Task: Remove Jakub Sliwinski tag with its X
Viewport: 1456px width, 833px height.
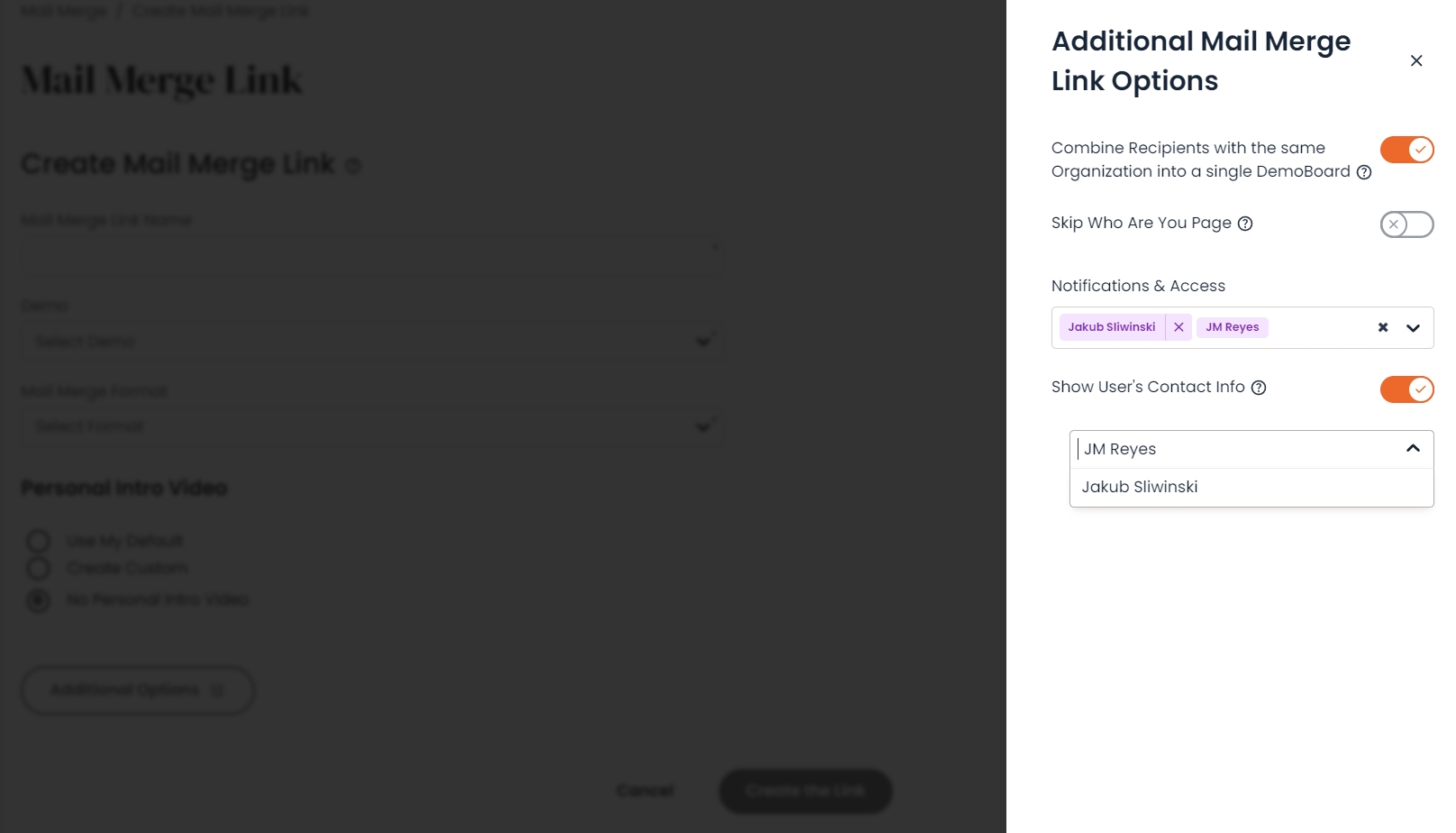Action: click(x=1178, y=327)
